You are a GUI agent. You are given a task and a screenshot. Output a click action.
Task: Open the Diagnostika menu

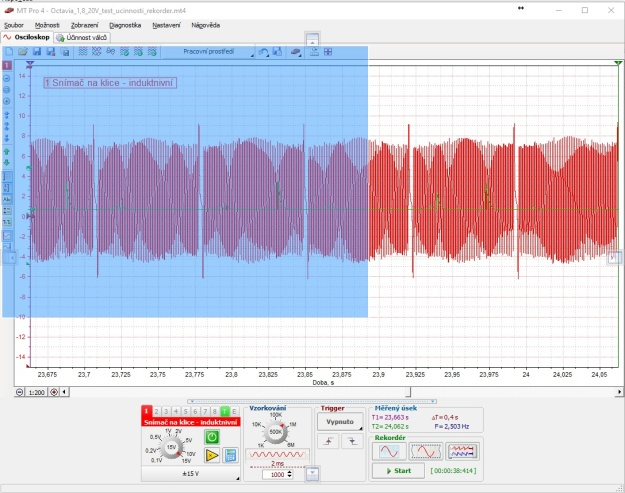pos(125,25)
